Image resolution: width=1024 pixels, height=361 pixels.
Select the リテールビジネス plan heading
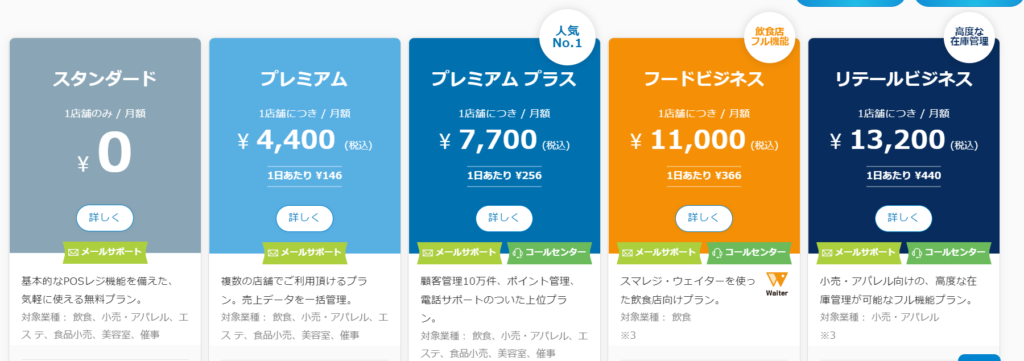click(904, 79)
